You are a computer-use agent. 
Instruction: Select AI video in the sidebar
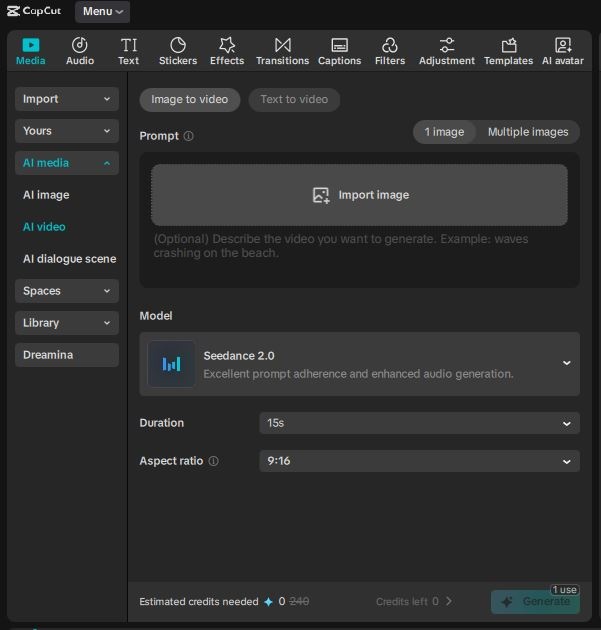pos(44,227)
